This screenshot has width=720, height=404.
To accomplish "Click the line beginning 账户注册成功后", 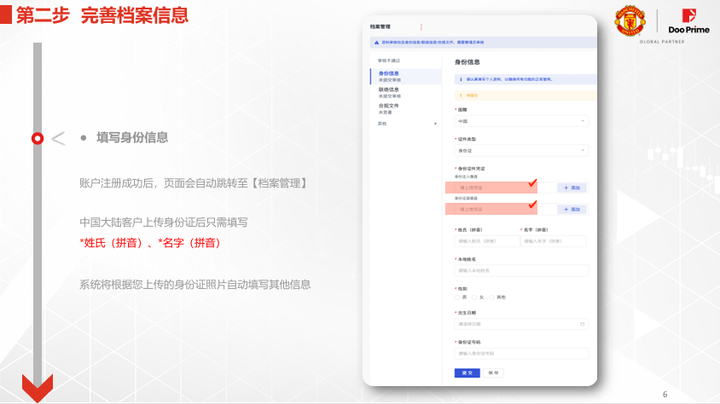I will [x=193, y=183].
